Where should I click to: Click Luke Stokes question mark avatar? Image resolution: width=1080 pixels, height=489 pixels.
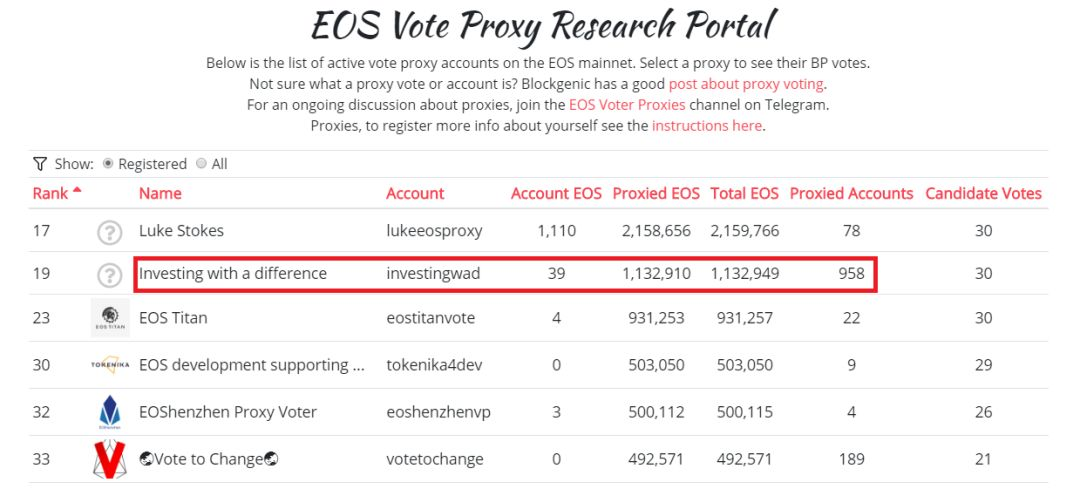coord(110,233)
